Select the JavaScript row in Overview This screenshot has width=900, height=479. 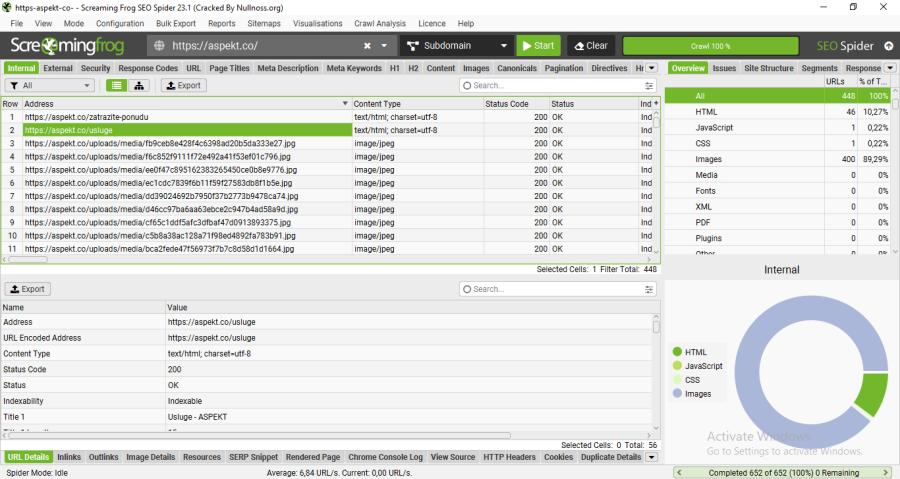tap(778, 127)
